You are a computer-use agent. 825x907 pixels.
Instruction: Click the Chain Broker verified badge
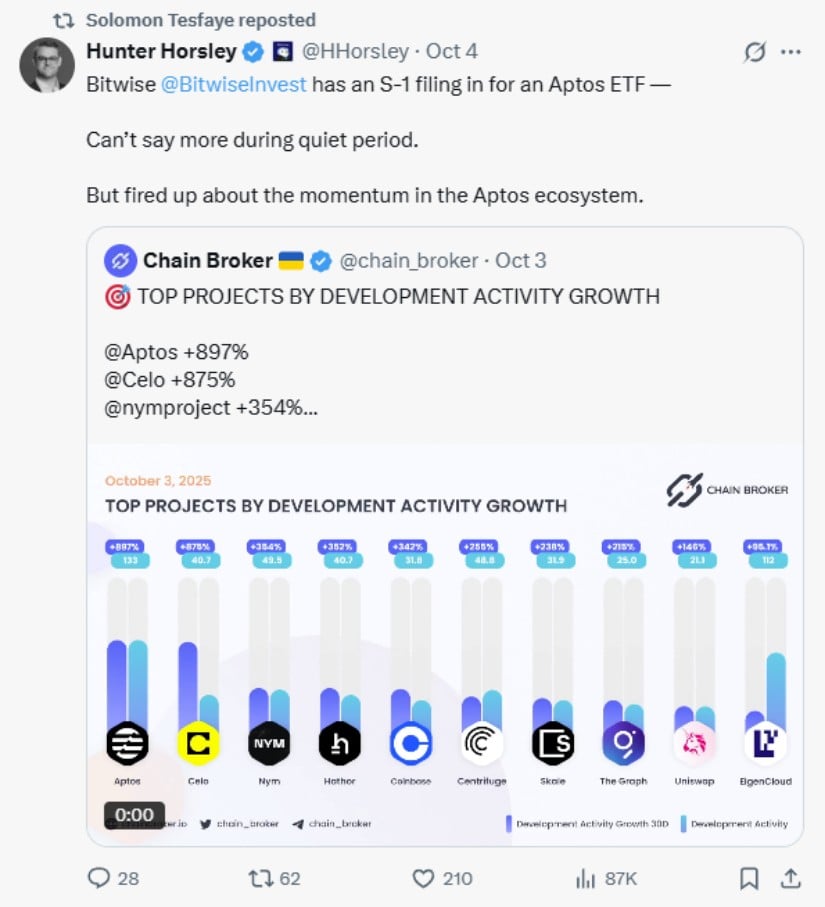pyautogui.click(x=320, y=261)
